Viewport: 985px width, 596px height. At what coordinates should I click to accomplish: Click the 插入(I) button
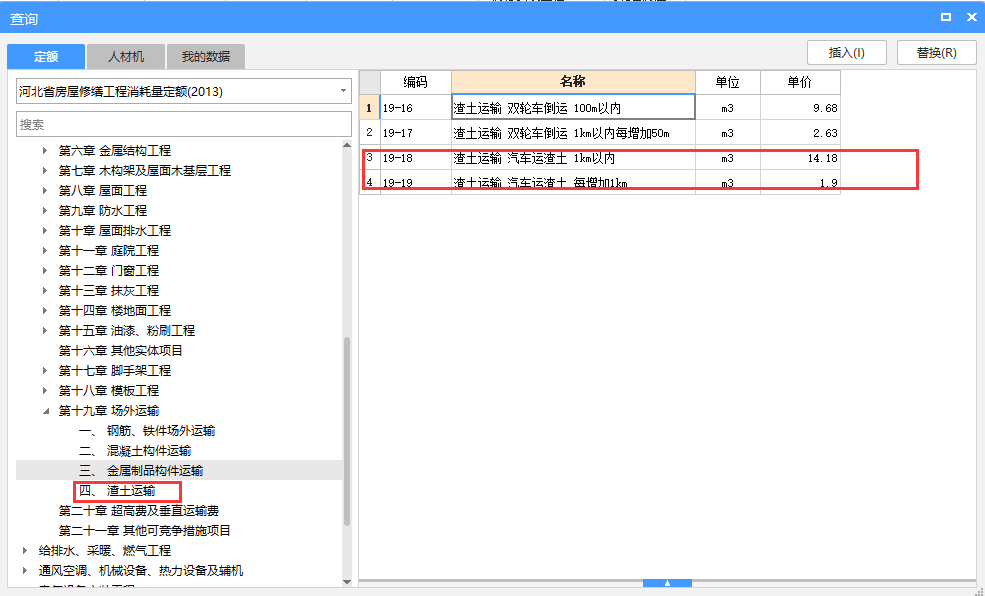tap(846, 53)
